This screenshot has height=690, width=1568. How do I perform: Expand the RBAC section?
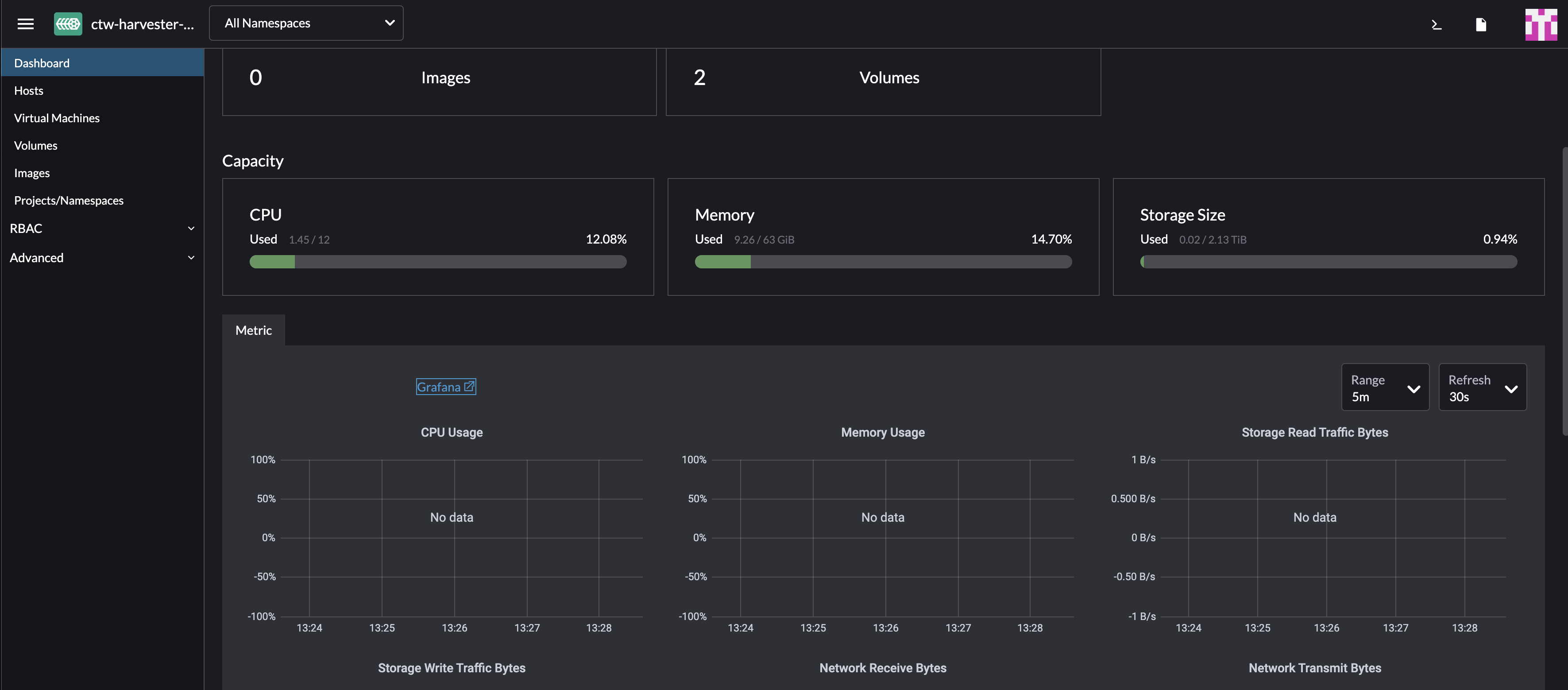point(102,229)
